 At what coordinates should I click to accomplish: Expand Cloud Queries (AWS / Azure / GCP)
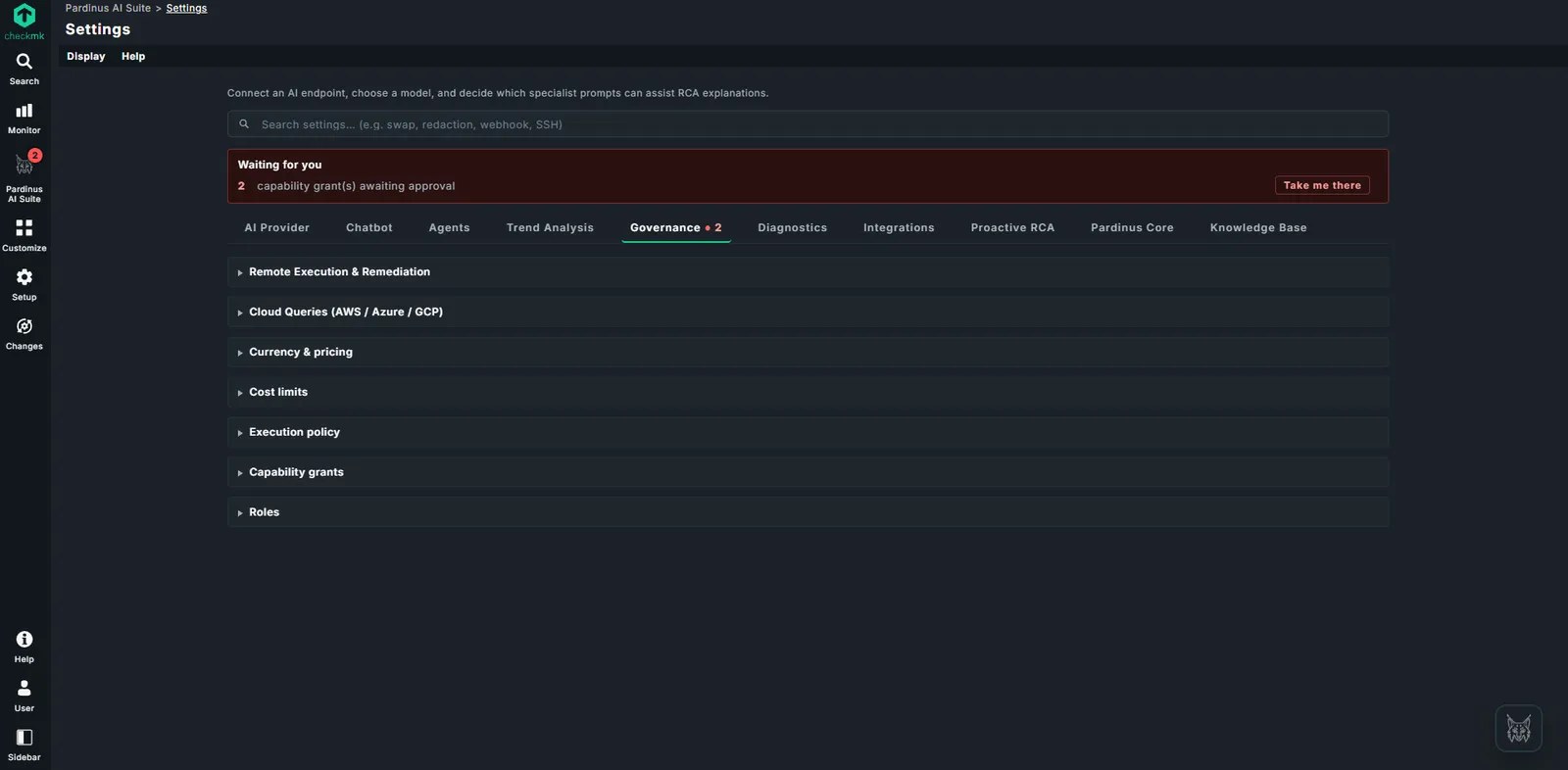pyautogui.click(x=808, y=313)
